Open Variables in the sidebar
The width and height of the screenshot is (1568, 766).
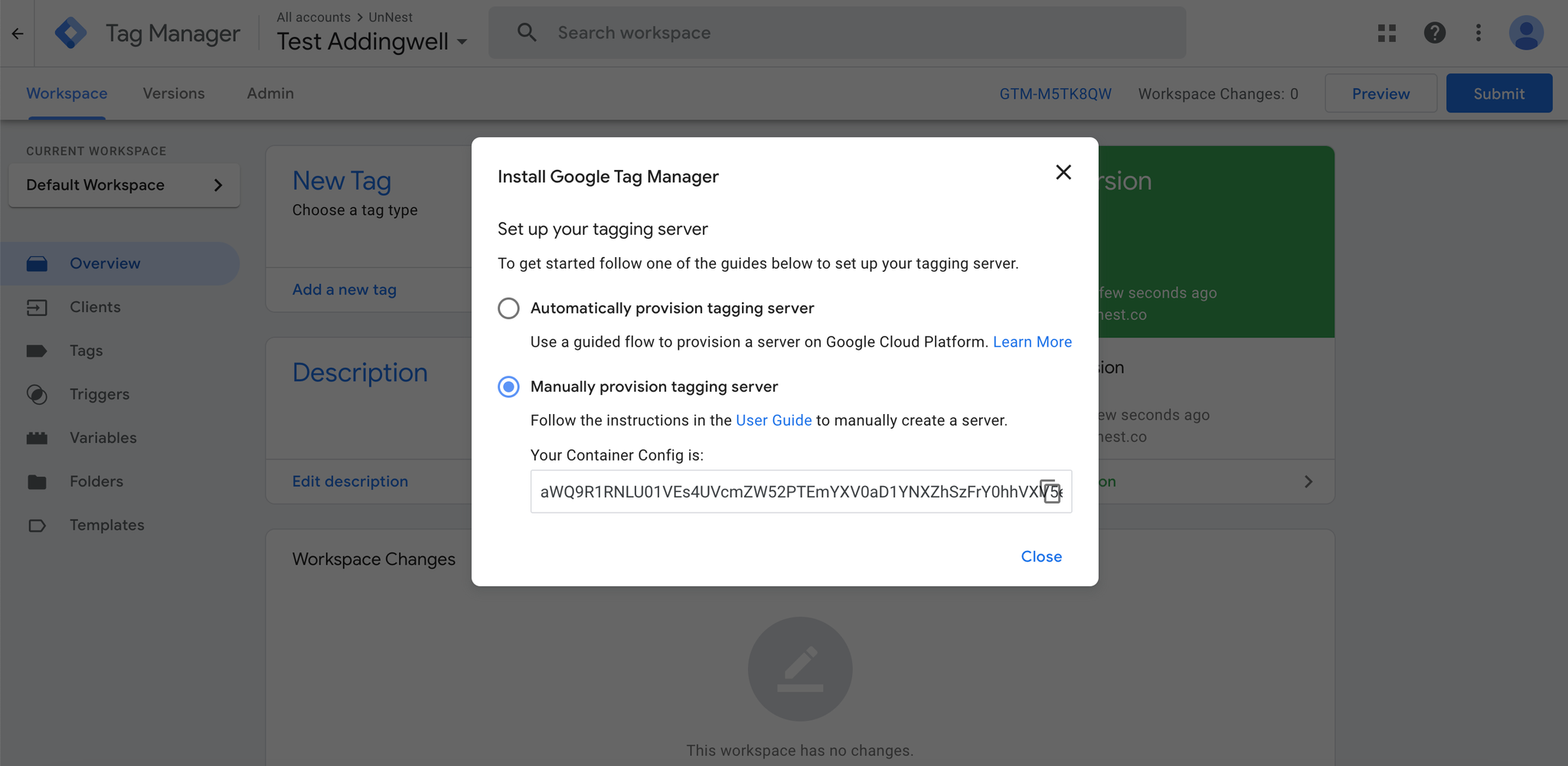pyautogui.click(x=103, y=438)
